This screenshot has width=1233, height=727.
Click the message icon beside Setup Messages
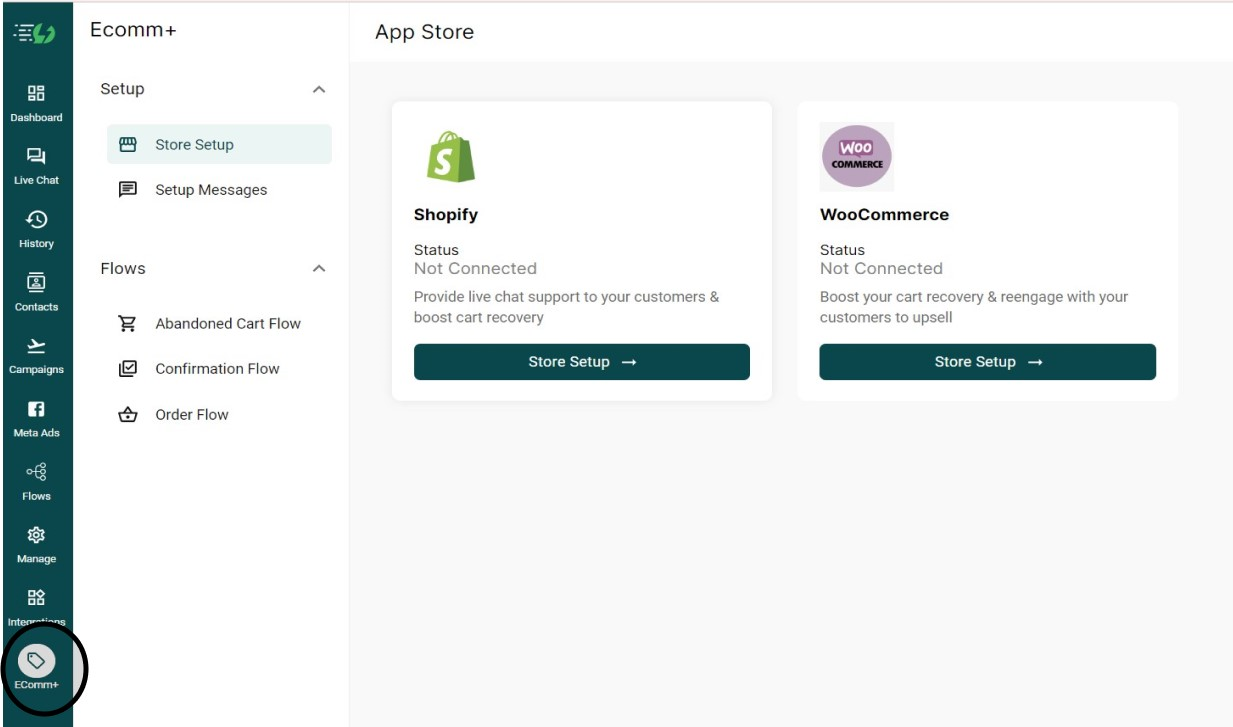point(128,189)
